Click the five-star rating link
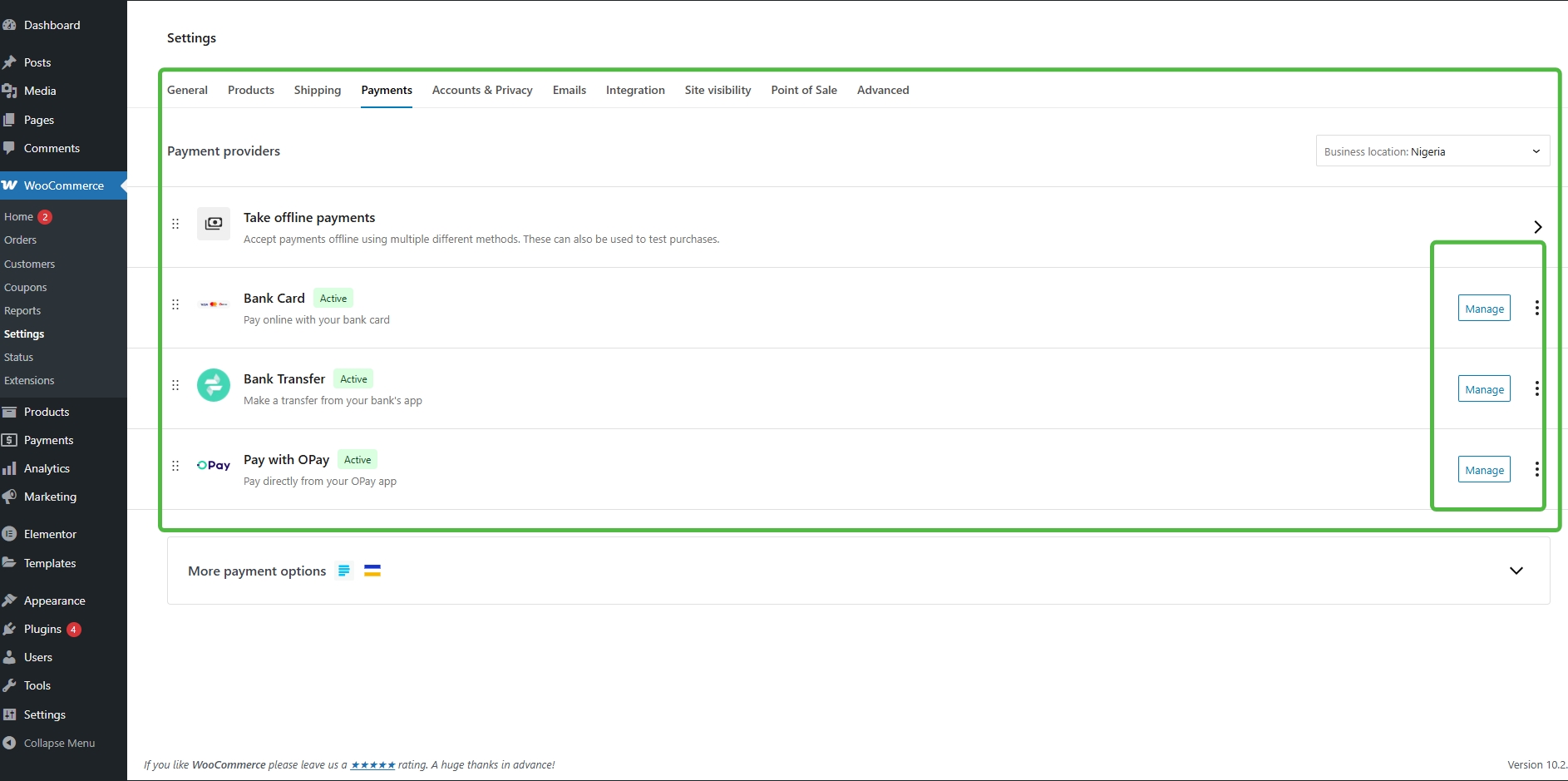The width and height of the screenshot is (1568, 781). tap(372, 764)
